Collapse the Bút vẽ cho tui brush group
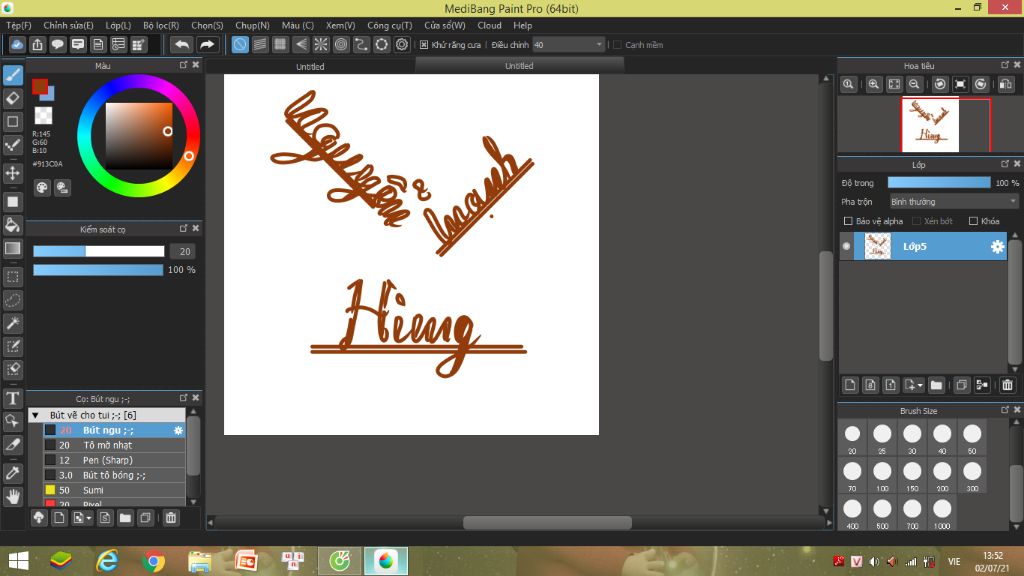 point(35,415)
